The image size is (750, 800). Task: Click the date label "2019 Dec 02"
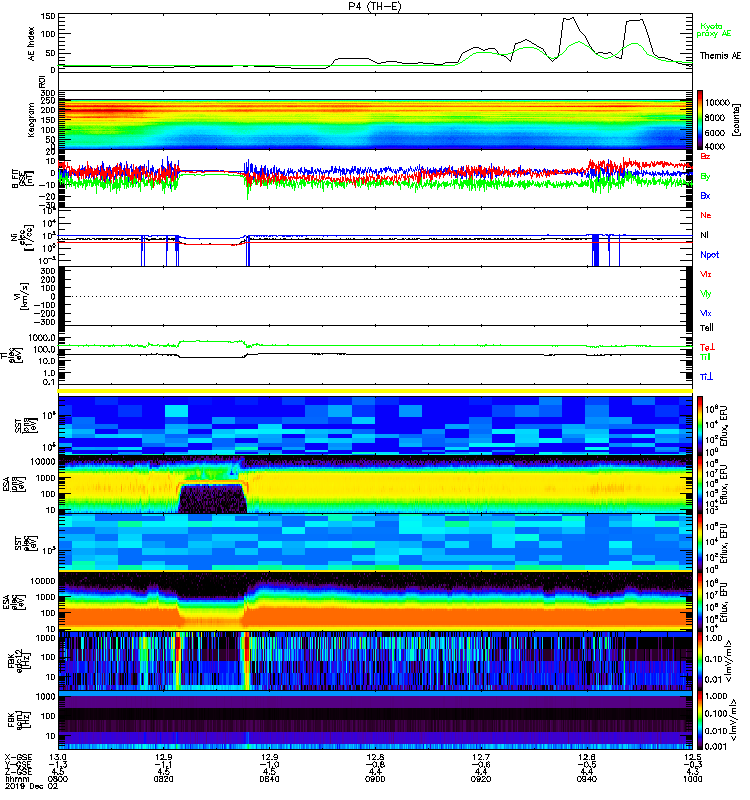click(32, 786)
